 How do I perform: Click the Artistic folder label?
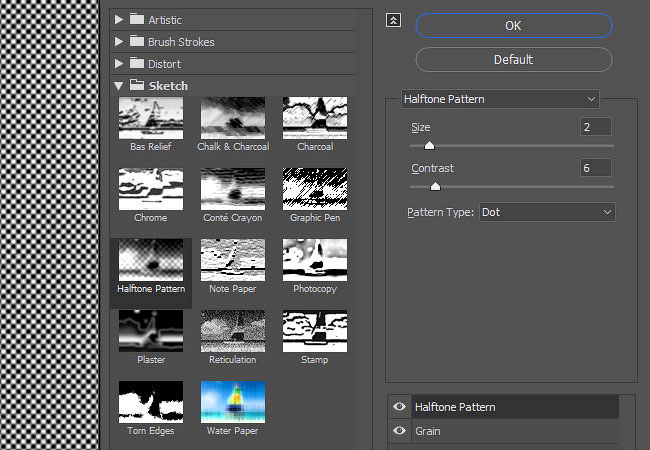click(x=165, y=20)
